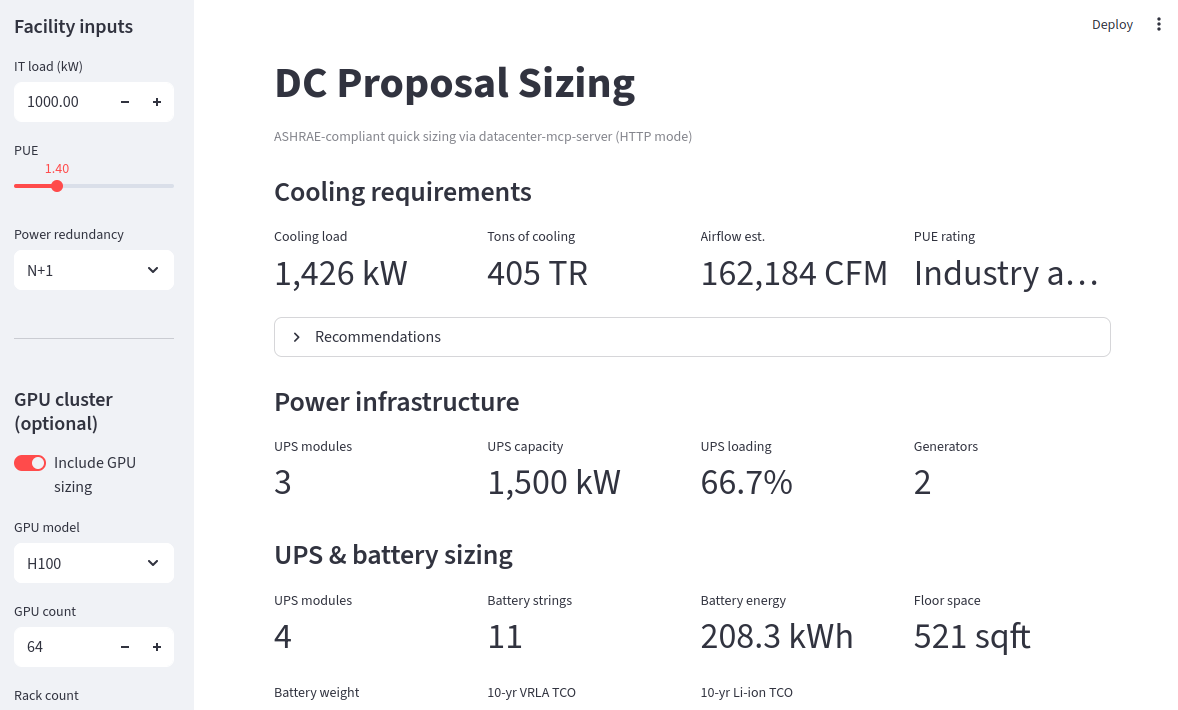Image resolution: width=1178 pixels, height=710 pixels.
Task: Click Power redundancy dropdown arrow icon
Action: pos(153,270)
